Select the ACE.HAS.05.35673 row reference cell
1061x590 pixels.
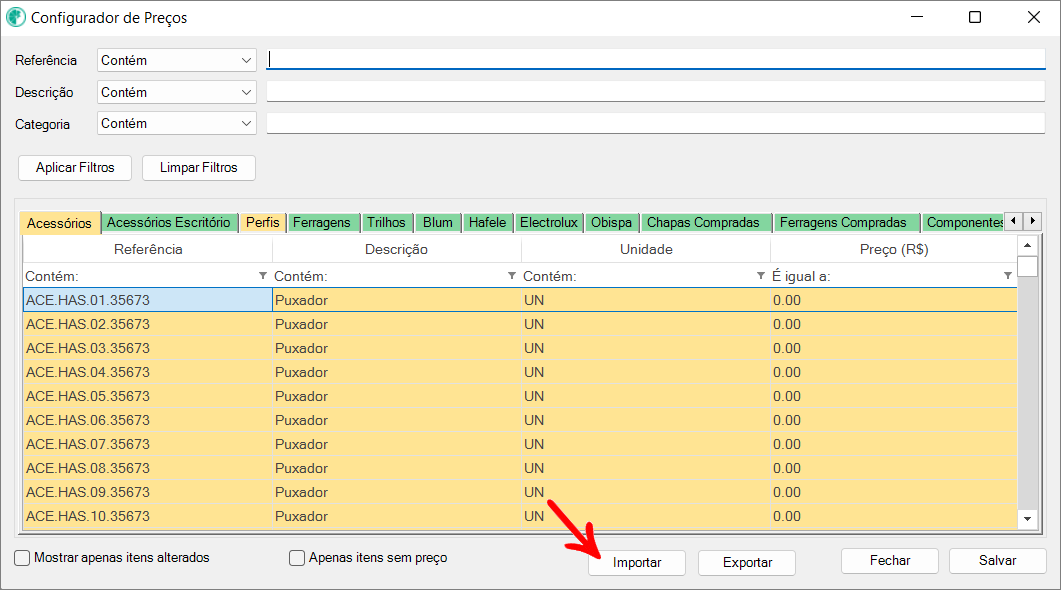point(147,396)
